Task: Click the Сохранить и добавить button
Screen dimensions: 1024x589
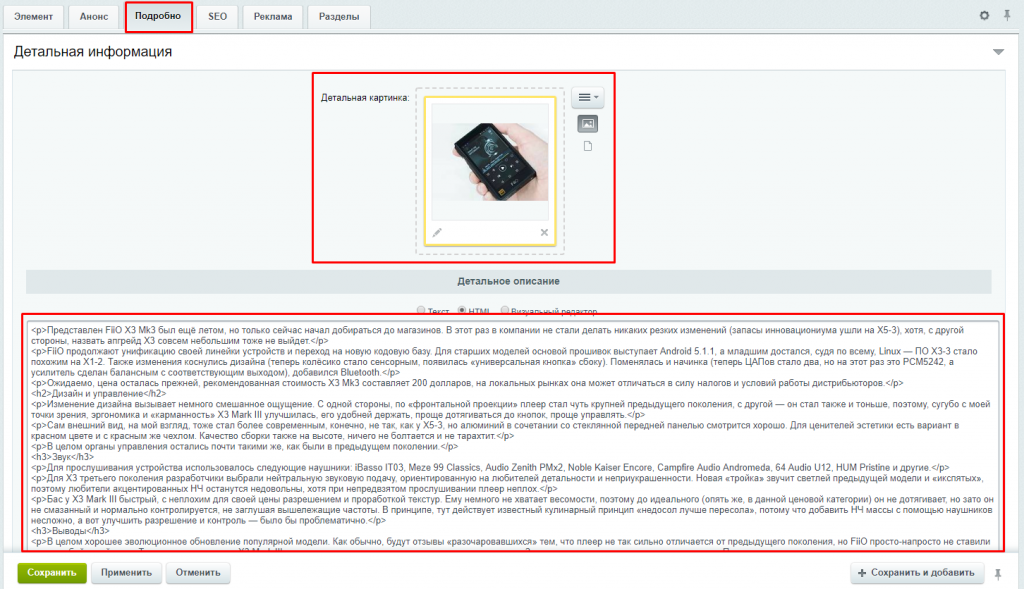Action: [916, 573]
